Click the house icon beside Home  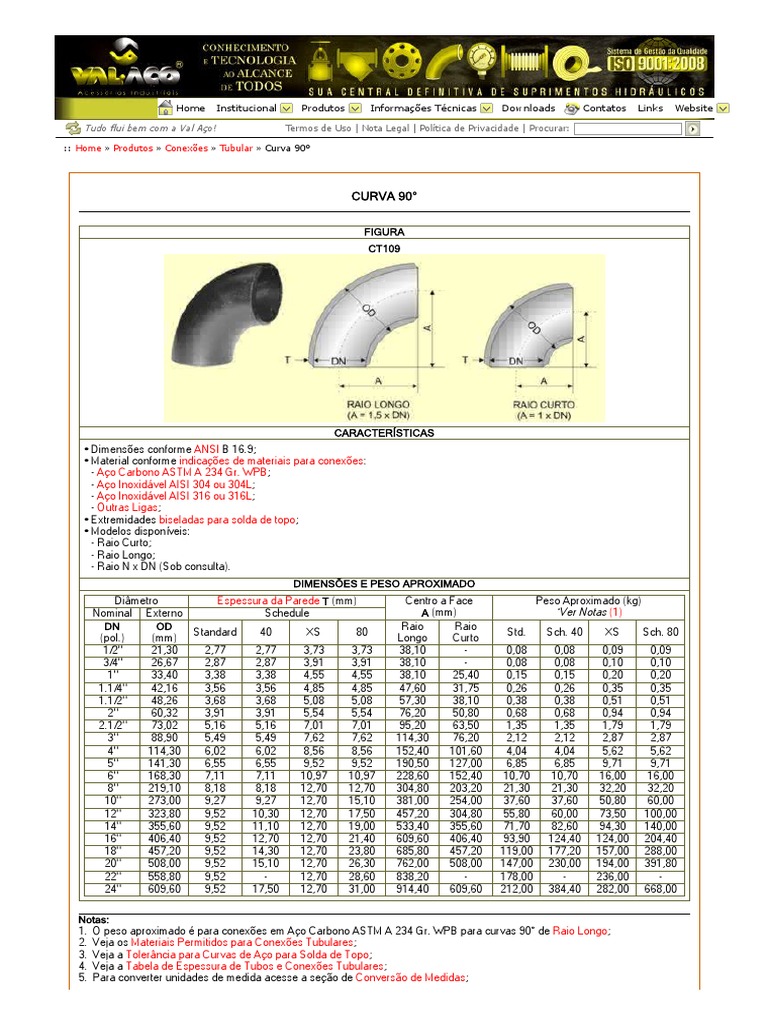[165, 108]
